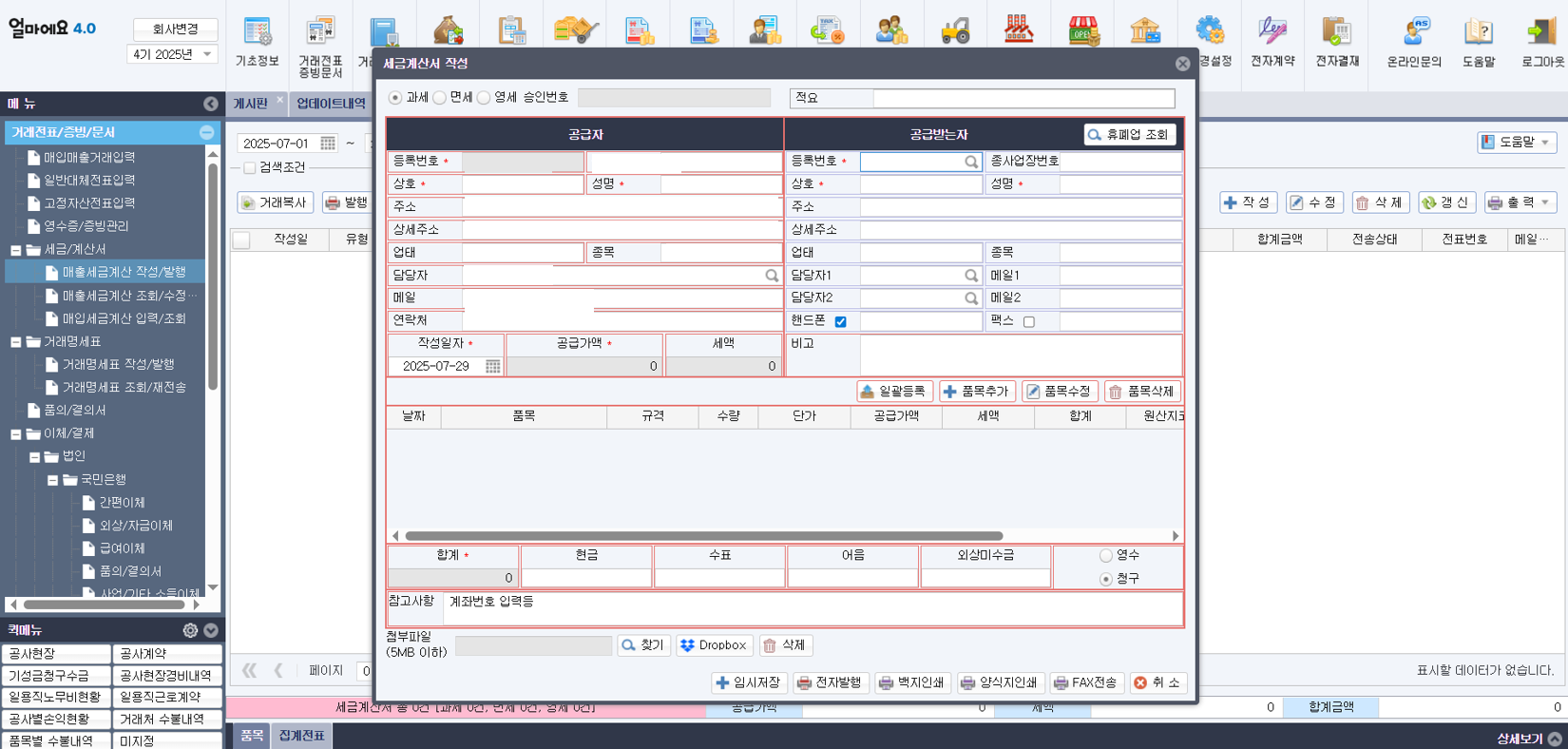Image resolution: width=1568 pixels, height=749 pixels.
Task: Collapse the 메뉴 sidebar with arrow icon
Action: tap(211, 104)
